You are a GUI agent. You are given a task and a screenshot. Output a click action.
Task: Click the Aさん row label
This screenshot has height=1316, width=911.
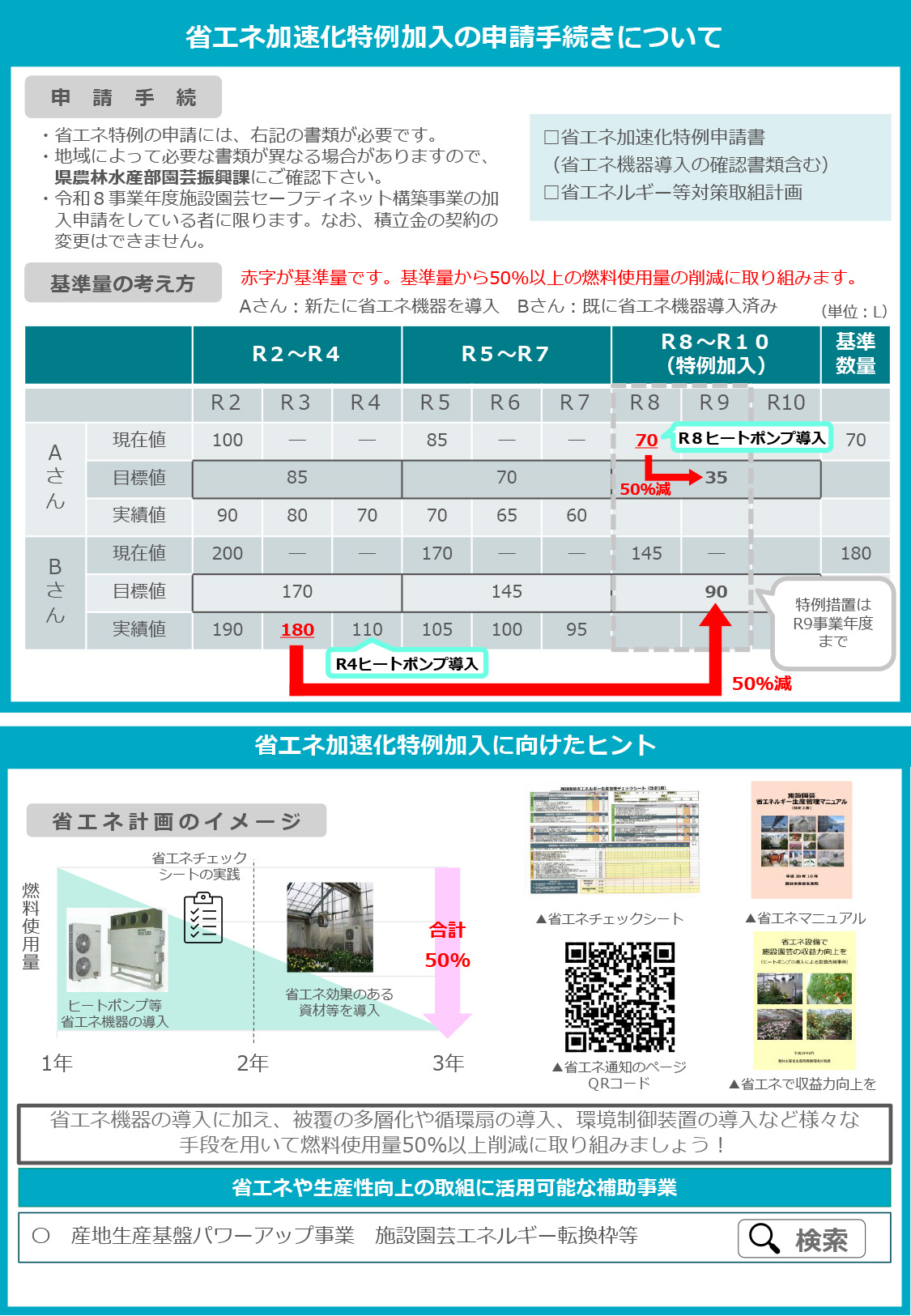[x=55, y=477]
